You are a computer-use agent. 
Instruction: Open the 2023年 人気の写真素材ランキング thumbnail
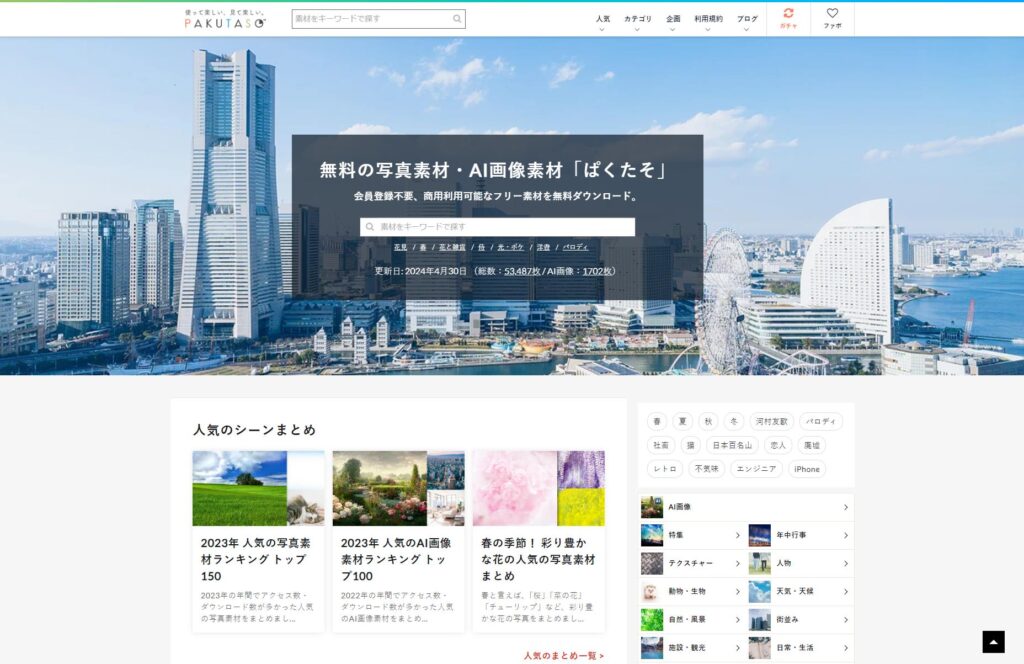(x=258, y=488)
